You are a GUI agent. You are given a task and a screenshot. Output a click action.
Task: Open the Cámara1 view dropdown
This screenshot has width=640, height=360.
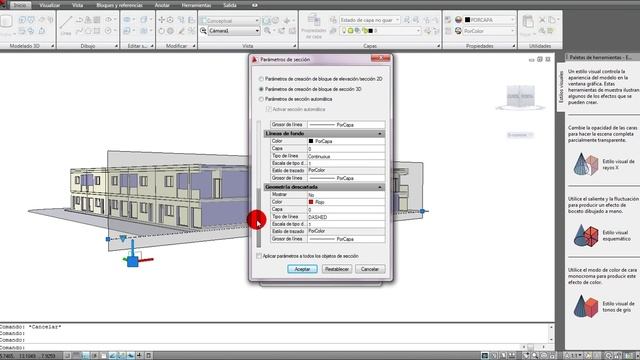tap(257, 31)
